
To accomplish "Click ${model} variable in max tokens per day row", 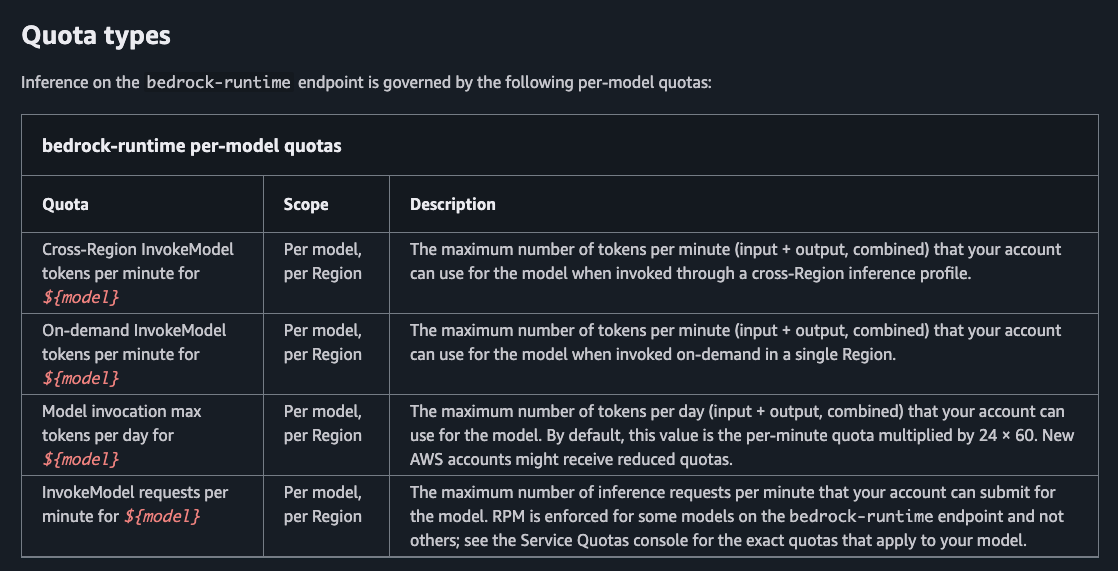I will point(81,459).
